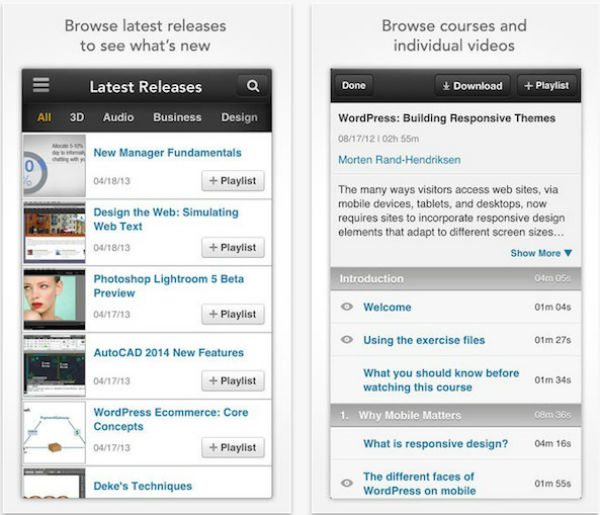
Task: Expand description with Show More
Action: [x=541, y=253]
